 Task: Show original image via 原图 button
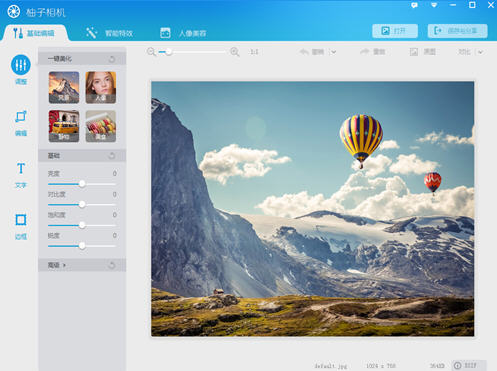423,52
